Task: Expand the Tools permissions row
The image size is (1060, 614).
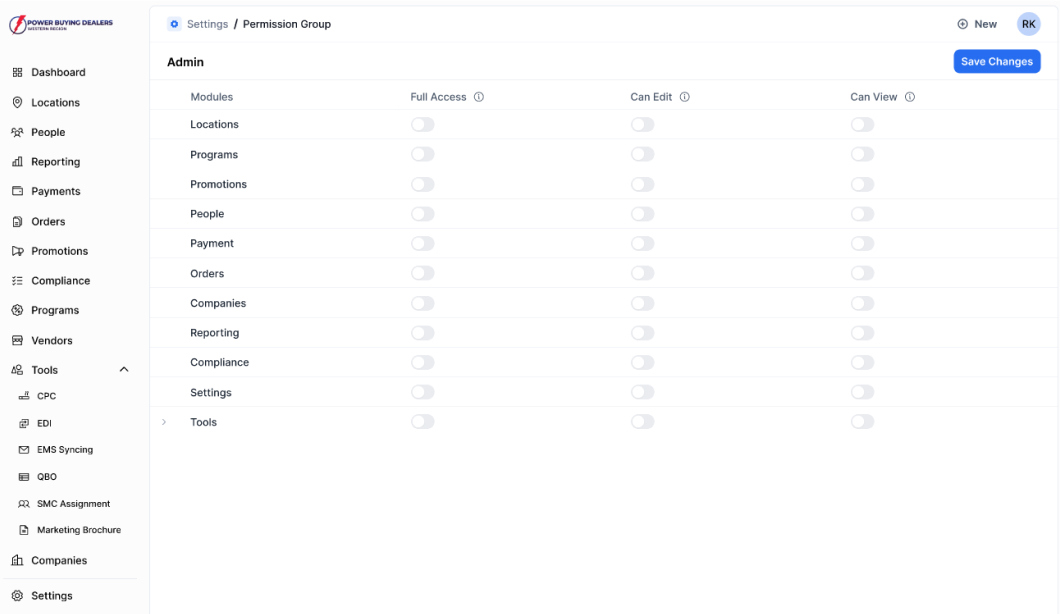Action: 163,422
